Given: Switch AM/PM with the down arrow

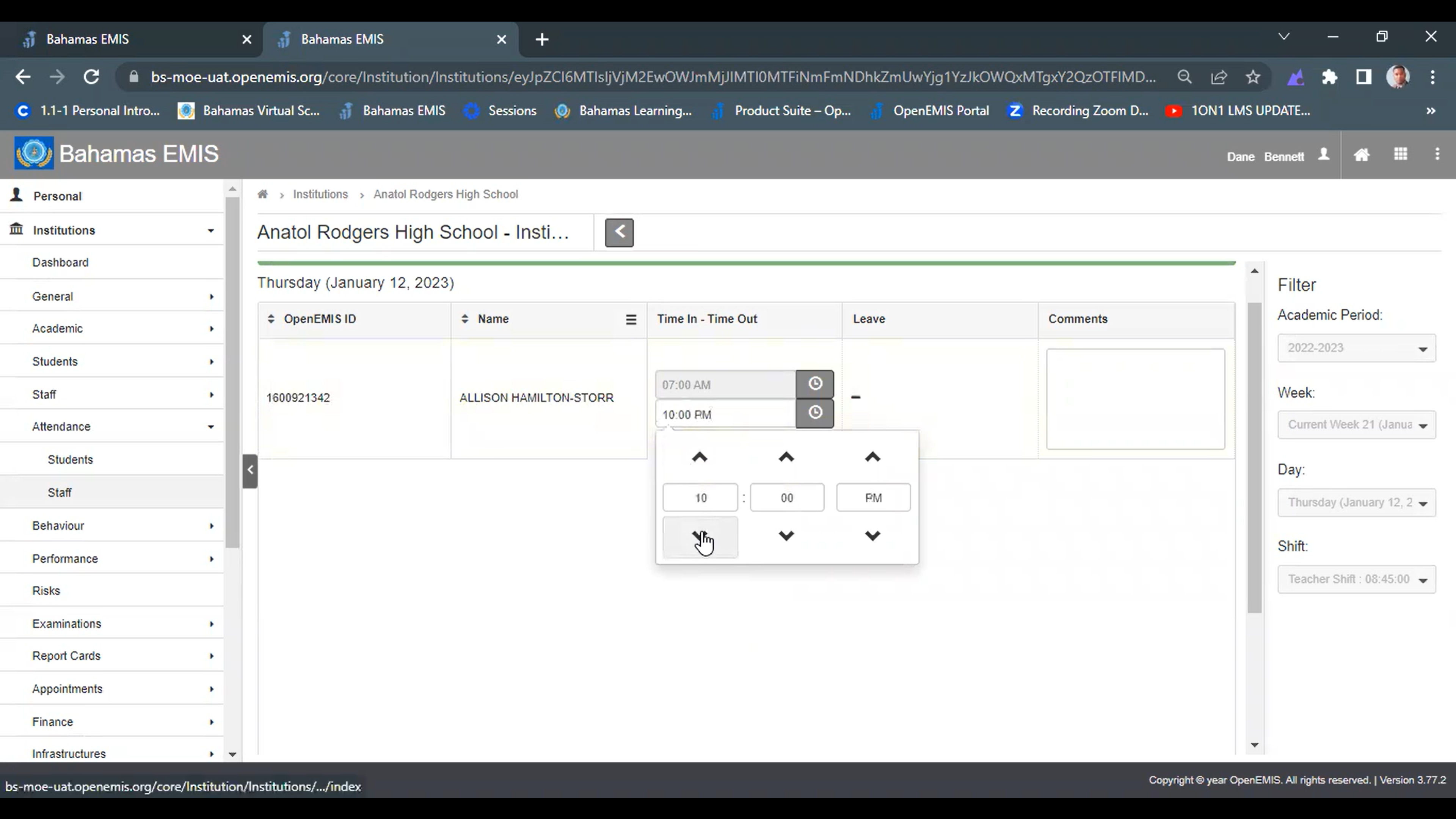Looking at the screenshot, I should click(x=873, y=536).
